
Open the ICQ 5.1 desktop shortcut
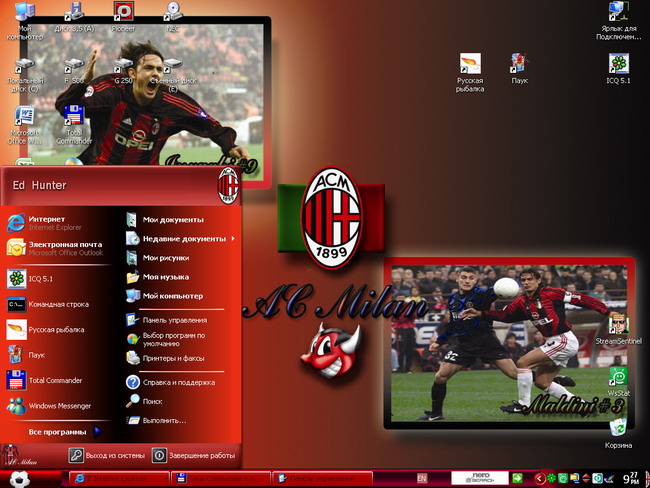coord(618,68)
